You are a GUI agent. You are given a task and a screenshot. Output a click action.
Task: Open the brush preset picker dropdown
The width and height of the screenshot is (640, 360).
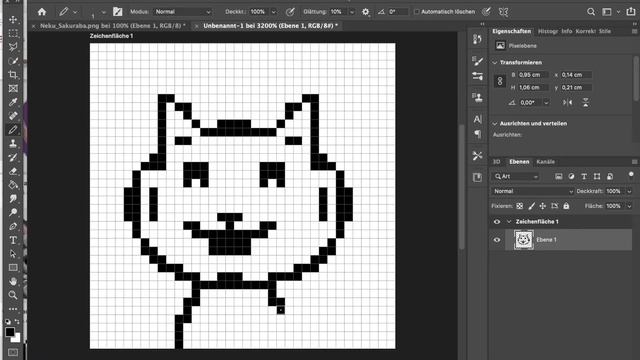[x=104, y=12]
